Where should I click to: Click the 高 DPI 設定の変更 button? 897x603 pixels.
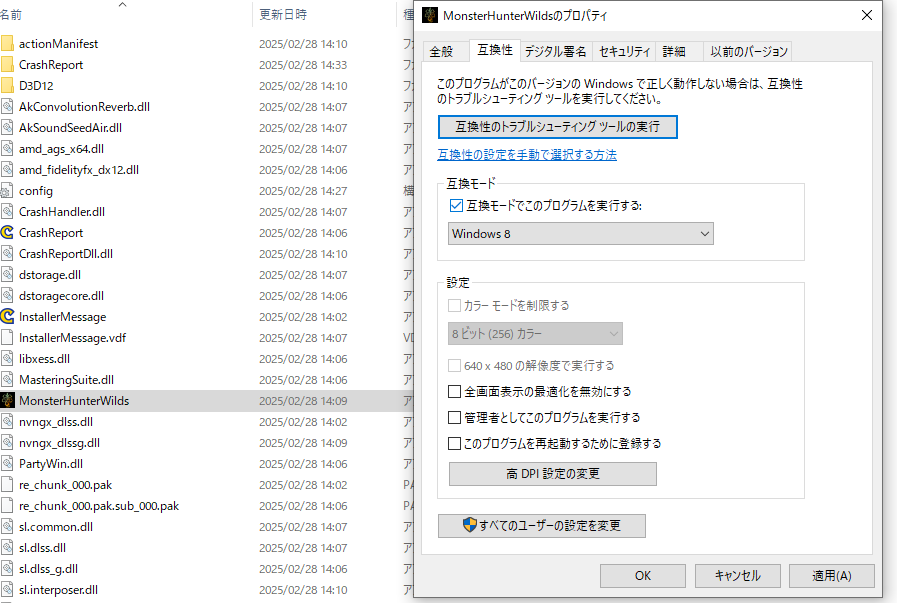(553, 474)
